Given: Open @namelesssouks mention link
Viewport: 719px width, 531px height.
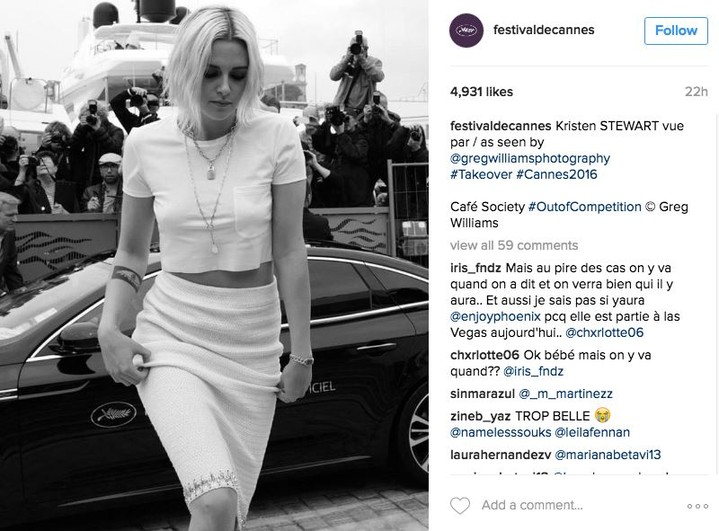Looking at the screenshot, I should tap(501, 432).
